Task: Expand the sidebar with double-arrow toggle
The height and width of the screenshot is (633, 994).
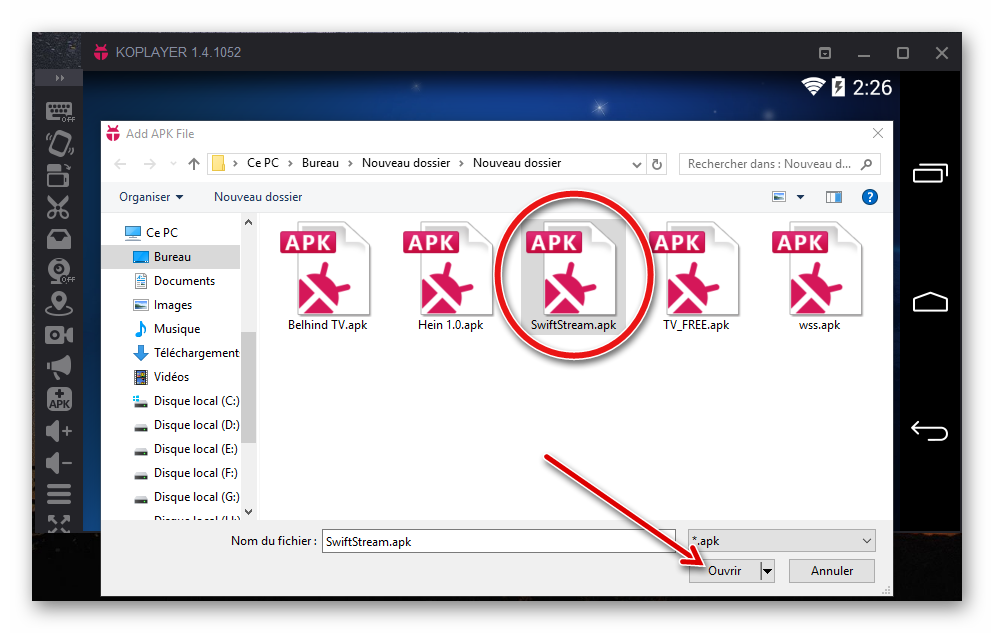Action: point(59,78)
